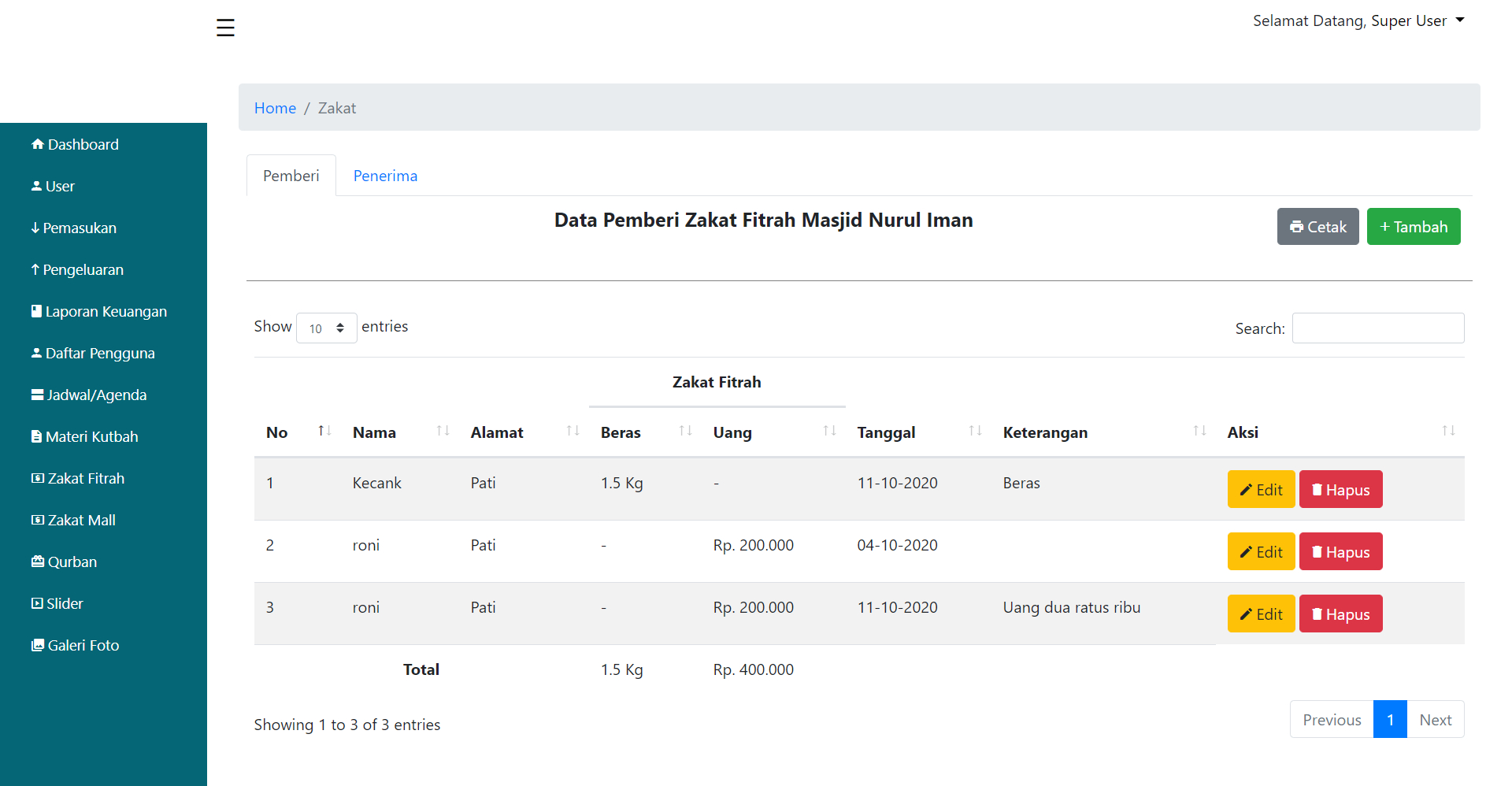Open Qurban page from sidebar
This screenshot has height=786, width=1512.
65,562
